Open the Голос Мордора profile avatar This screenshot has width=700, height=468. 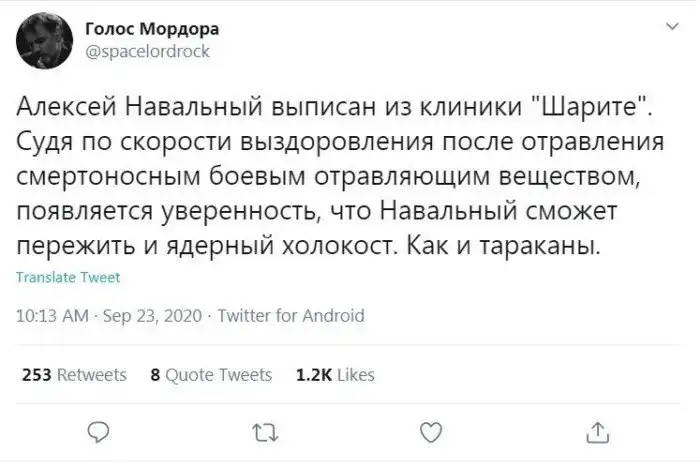click(41, 40)
